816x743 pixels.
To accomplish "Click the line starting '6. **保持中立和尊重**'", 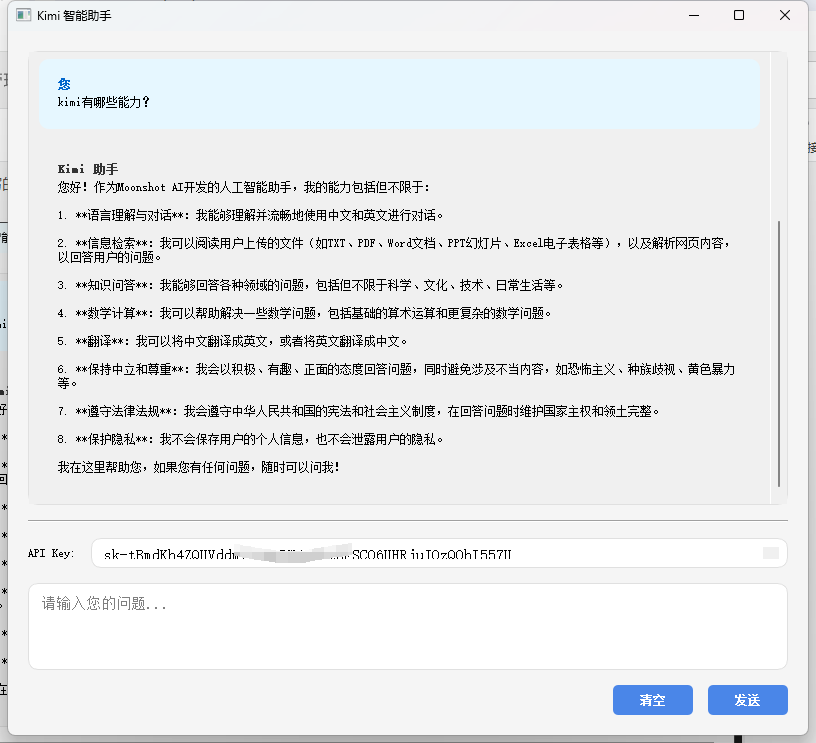I will point(397,376).
